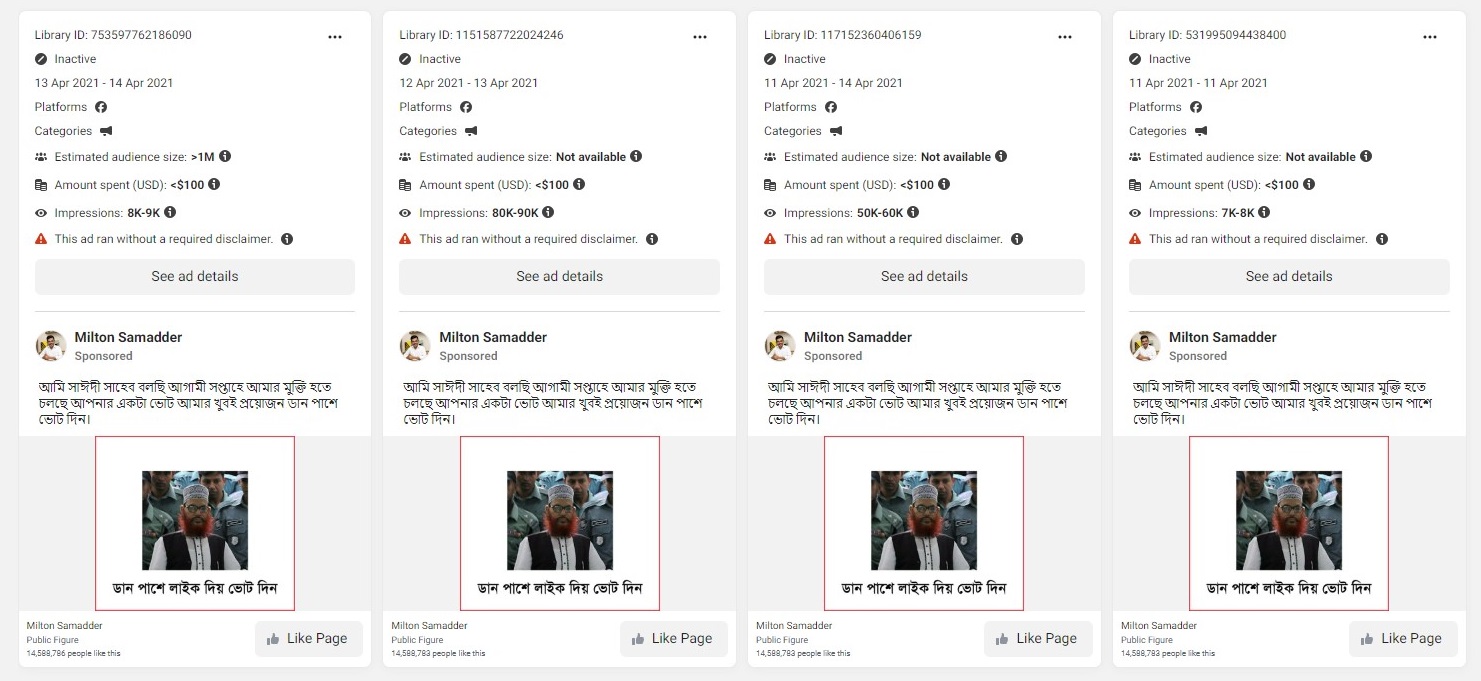The width and height of the screenshot is (1481, 681).
Task: Open the three-dot menu on ad 531995094438400
Action: pyautogui.click(x=1430, y=36)
